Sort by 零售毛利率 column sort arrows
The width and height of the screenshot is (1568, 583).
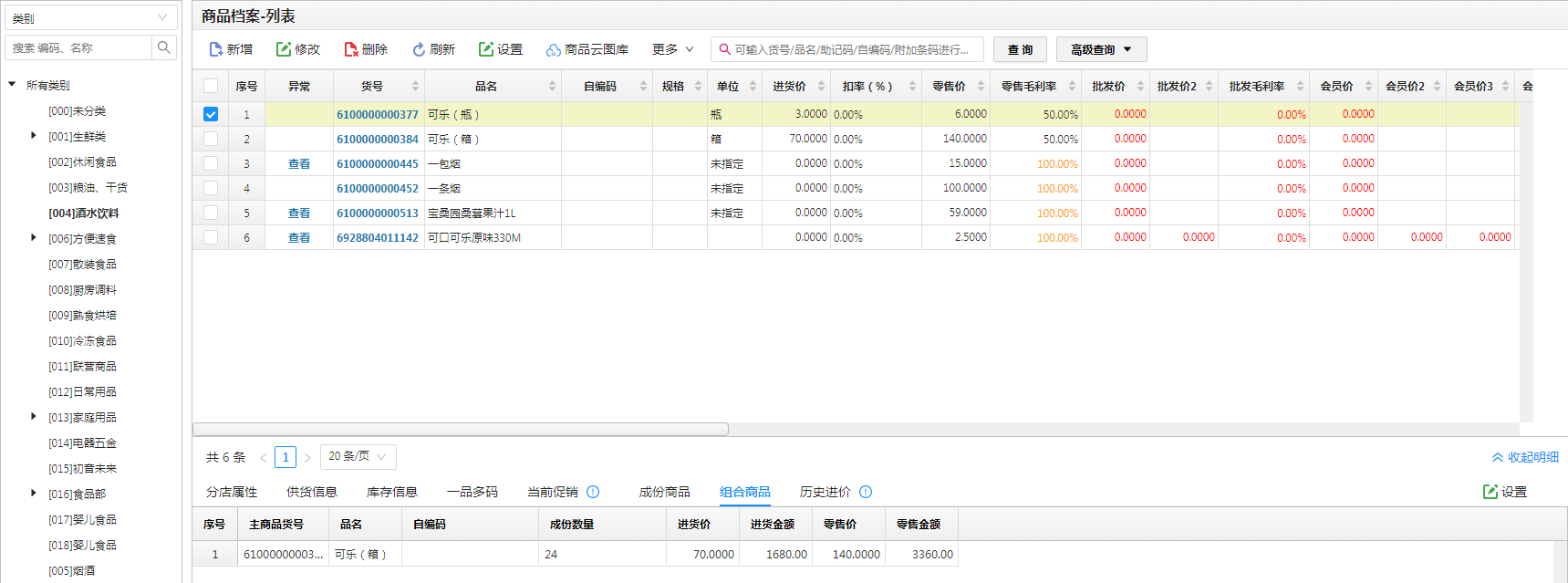pos(1072,86)
